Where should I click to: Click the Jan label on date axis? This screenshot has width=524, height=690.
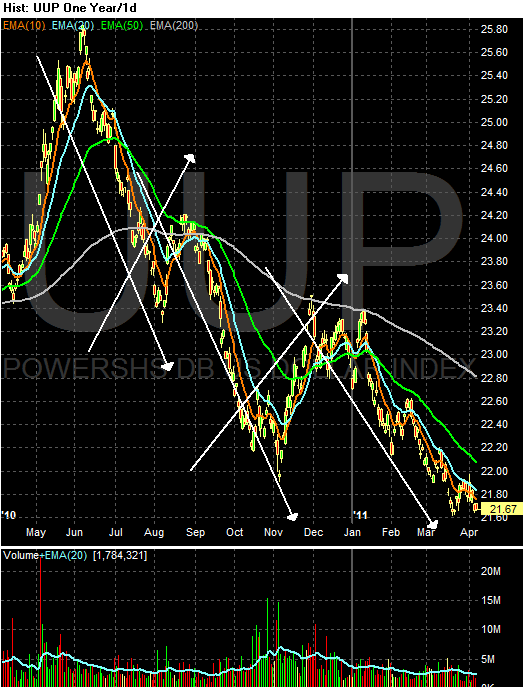pyautogui.click(x=352, y=532)
